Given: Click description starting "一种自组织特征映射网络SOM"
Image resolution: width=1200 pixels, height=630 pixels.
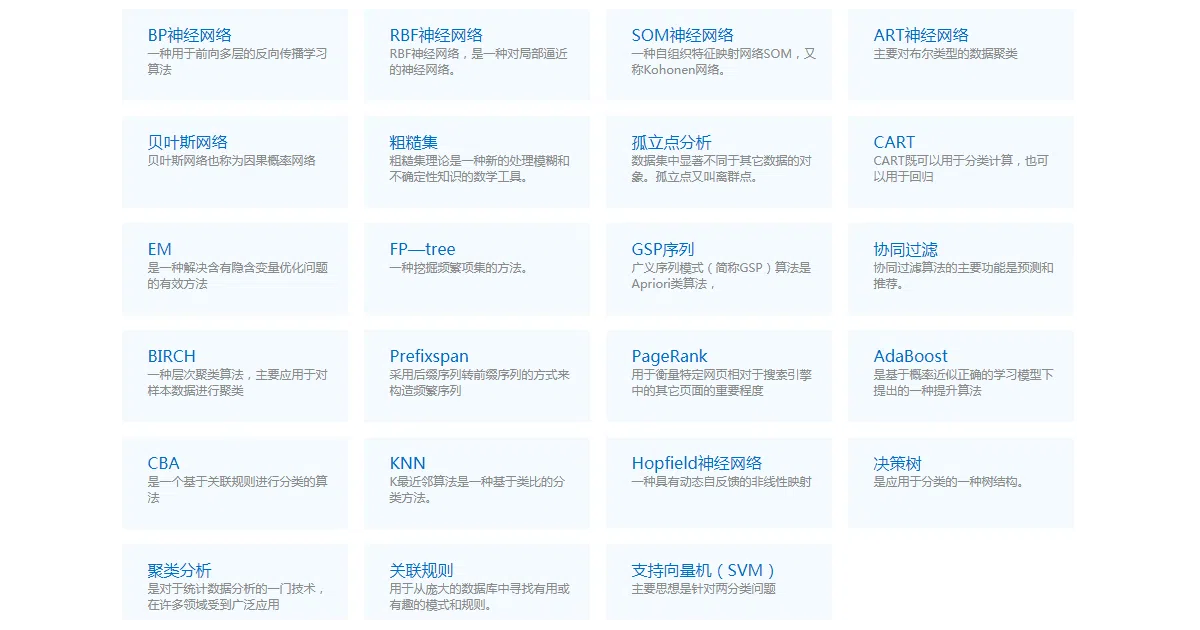Looking at the screenshot, I should point(724,62).
